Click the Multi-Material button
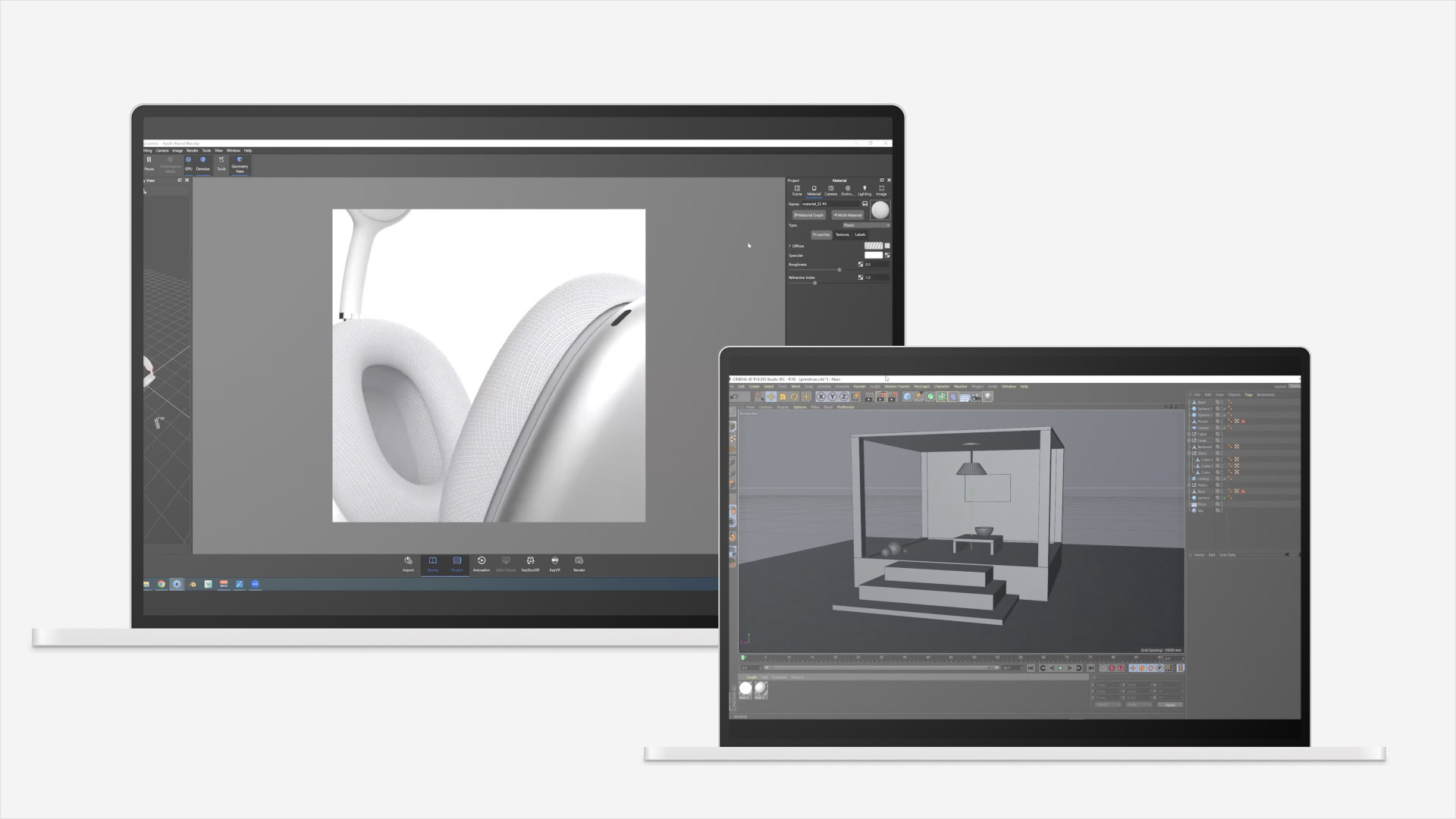Screen dimensions: 1456x819 [x=848, y=215]
